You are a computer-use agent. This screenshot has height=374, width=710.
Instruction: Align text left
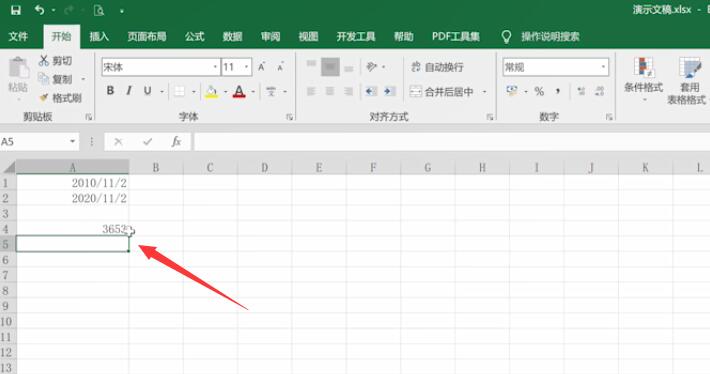point(311,91)
